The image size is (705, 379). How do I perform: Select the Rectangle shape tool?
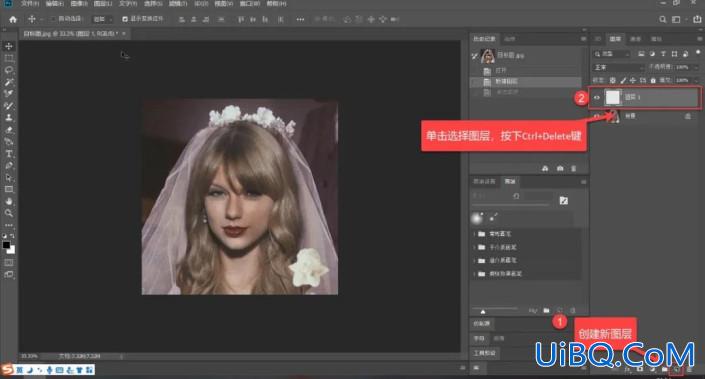click(9, 189)
